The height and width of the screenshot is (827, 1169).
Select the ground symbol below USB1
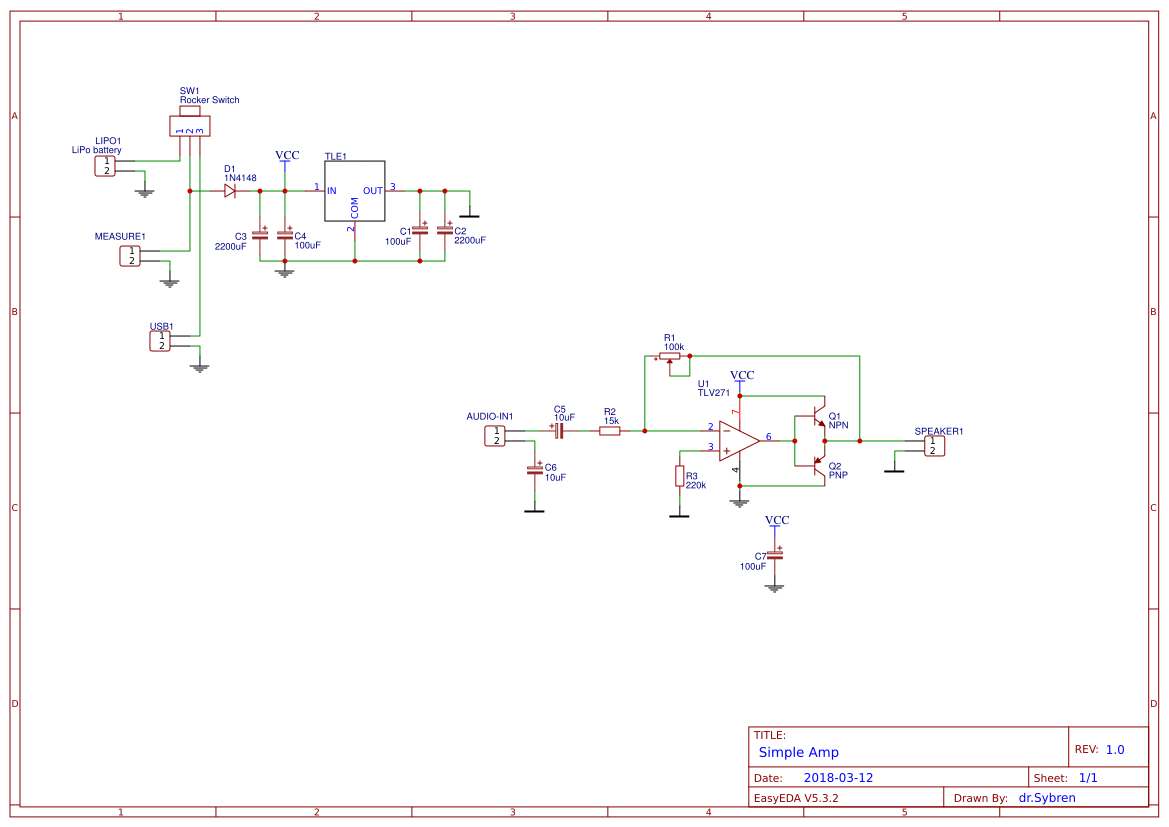199,368
